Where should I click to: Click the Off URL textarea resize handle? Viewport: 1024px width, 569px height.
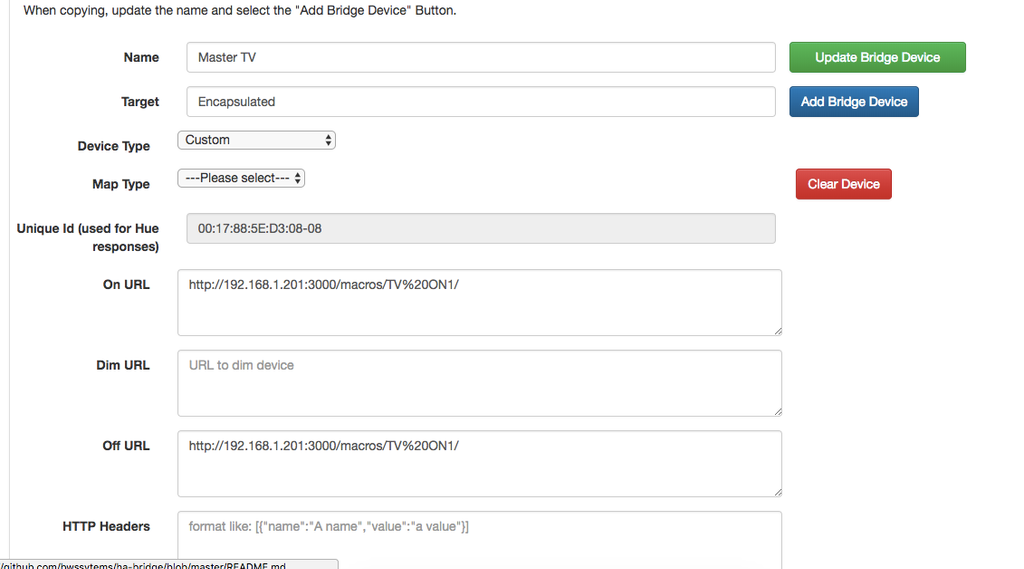777,492
